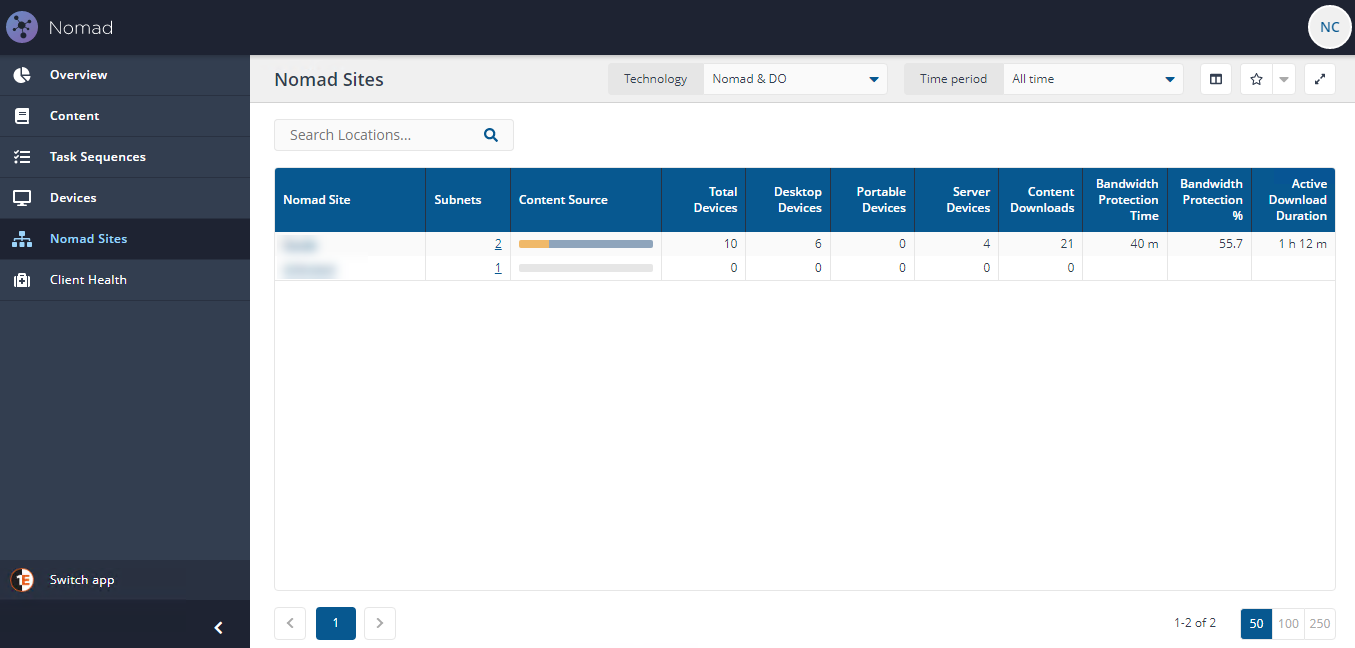Viewport: 1355px width, 648px height.
Task: Click the Overview pie chart icon
Action: [22, 75]
